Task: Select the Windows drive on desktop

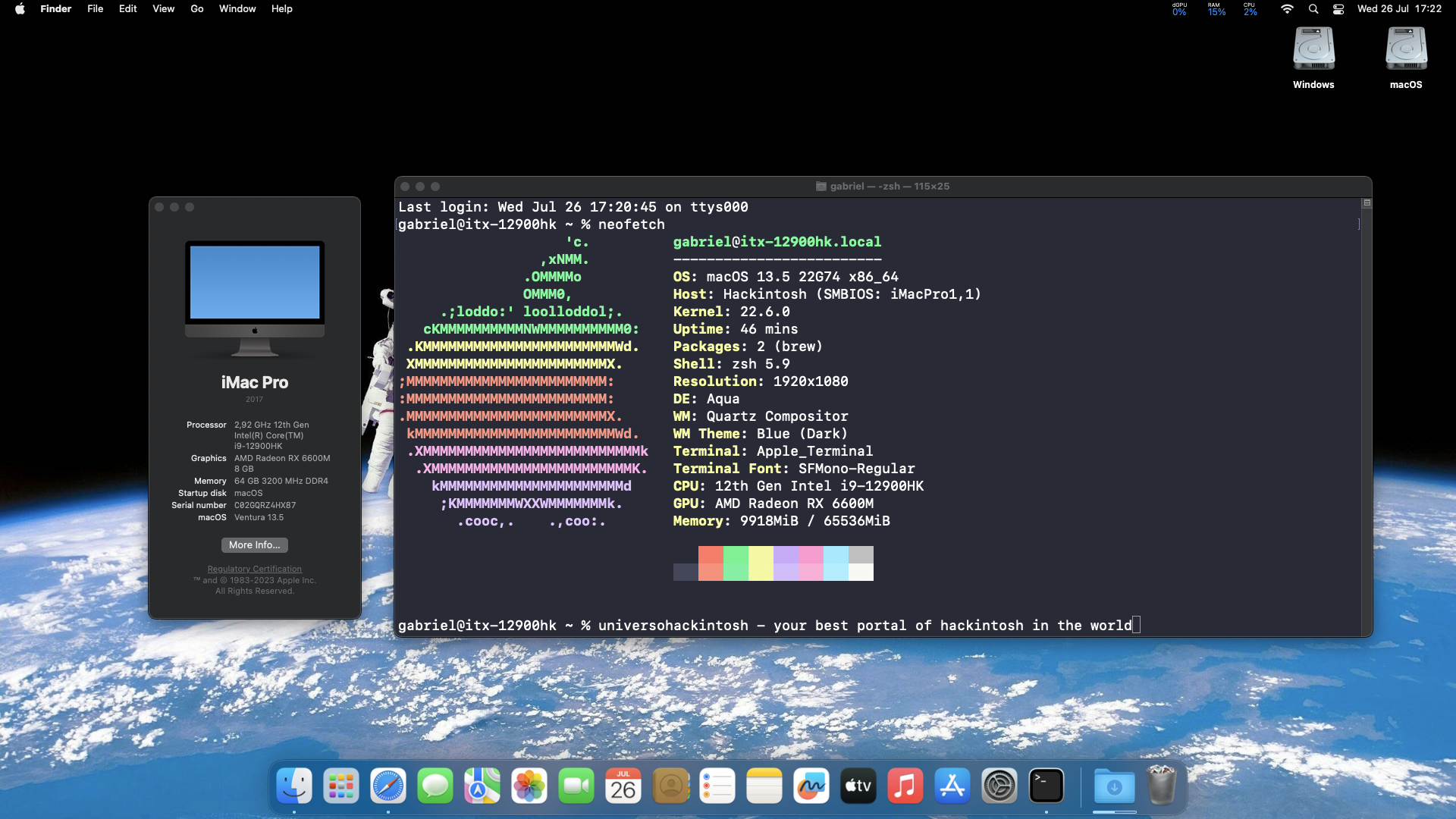Action: pos(1313,58)
